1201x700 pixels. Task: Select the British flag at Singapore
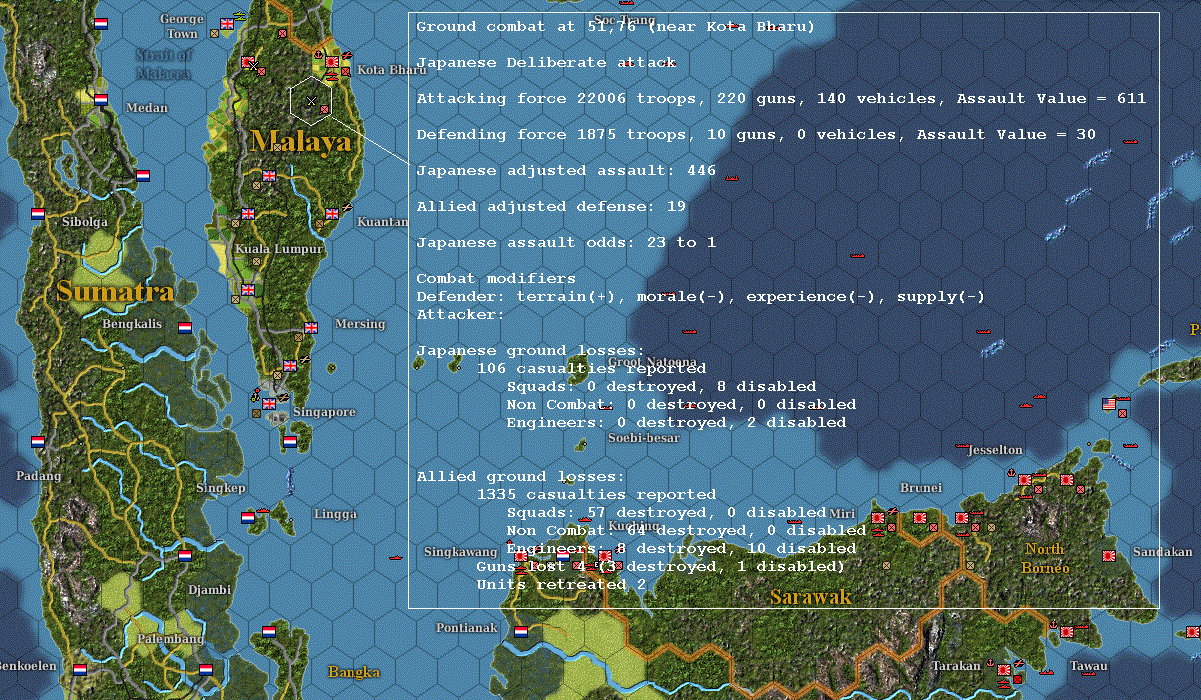click(x=269, y=404)
